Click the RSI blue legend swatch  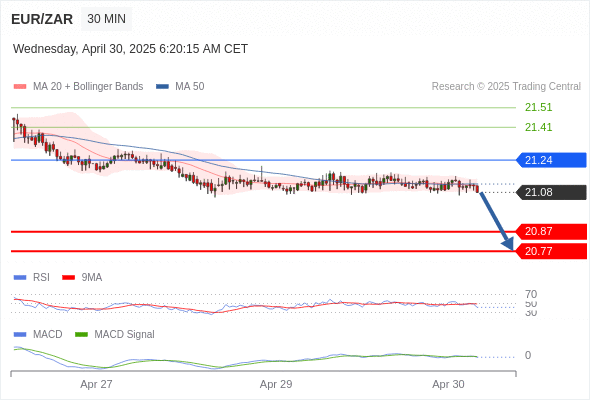pos(20,278)
